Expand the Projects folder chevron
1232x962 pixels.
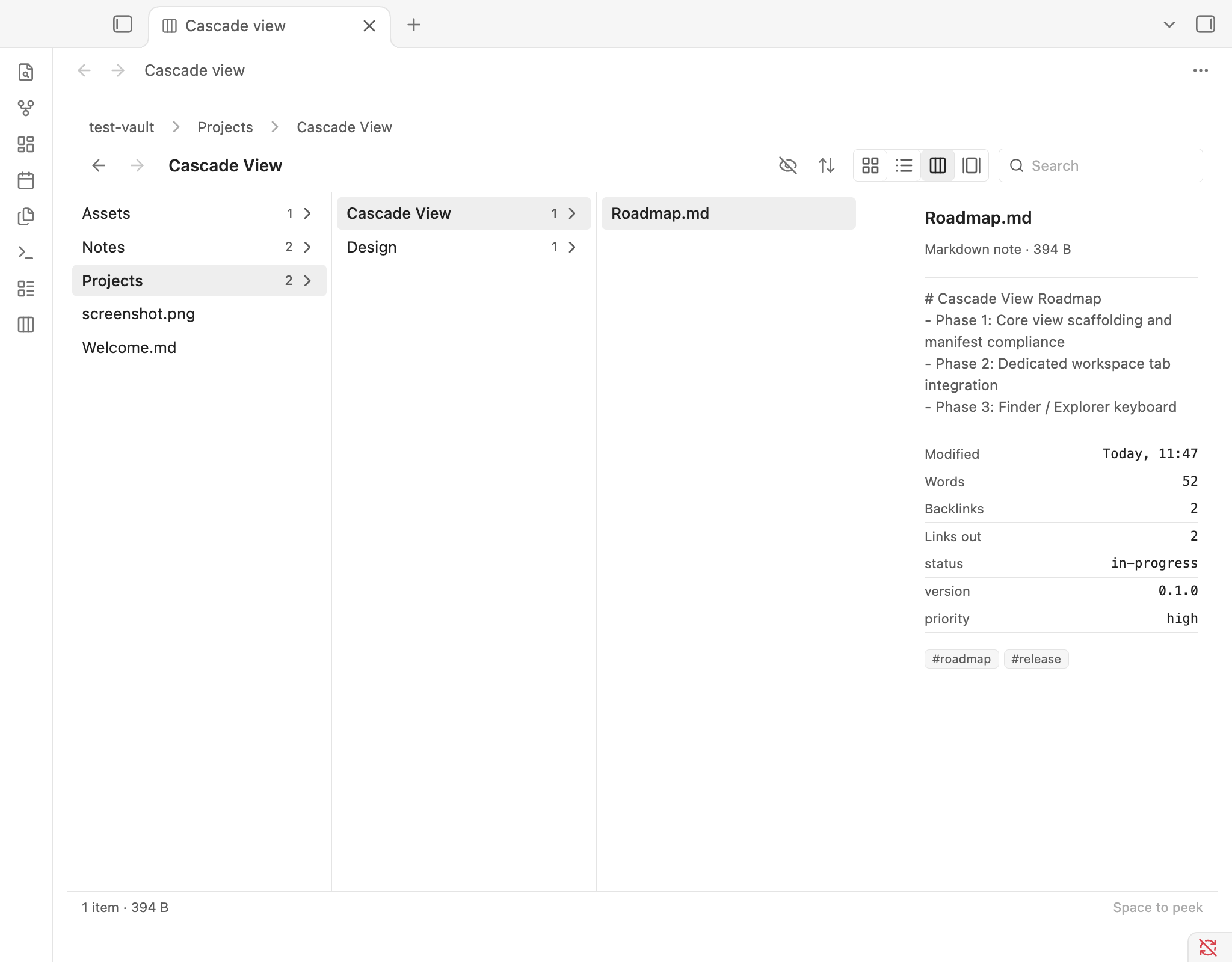[307, 281]
